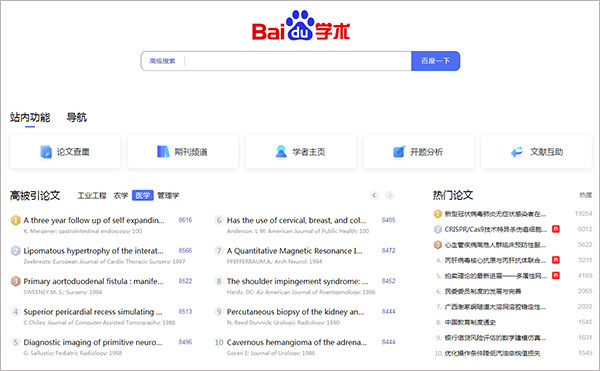Click red hot tag next to 丙肝病毒 paper

556,260
